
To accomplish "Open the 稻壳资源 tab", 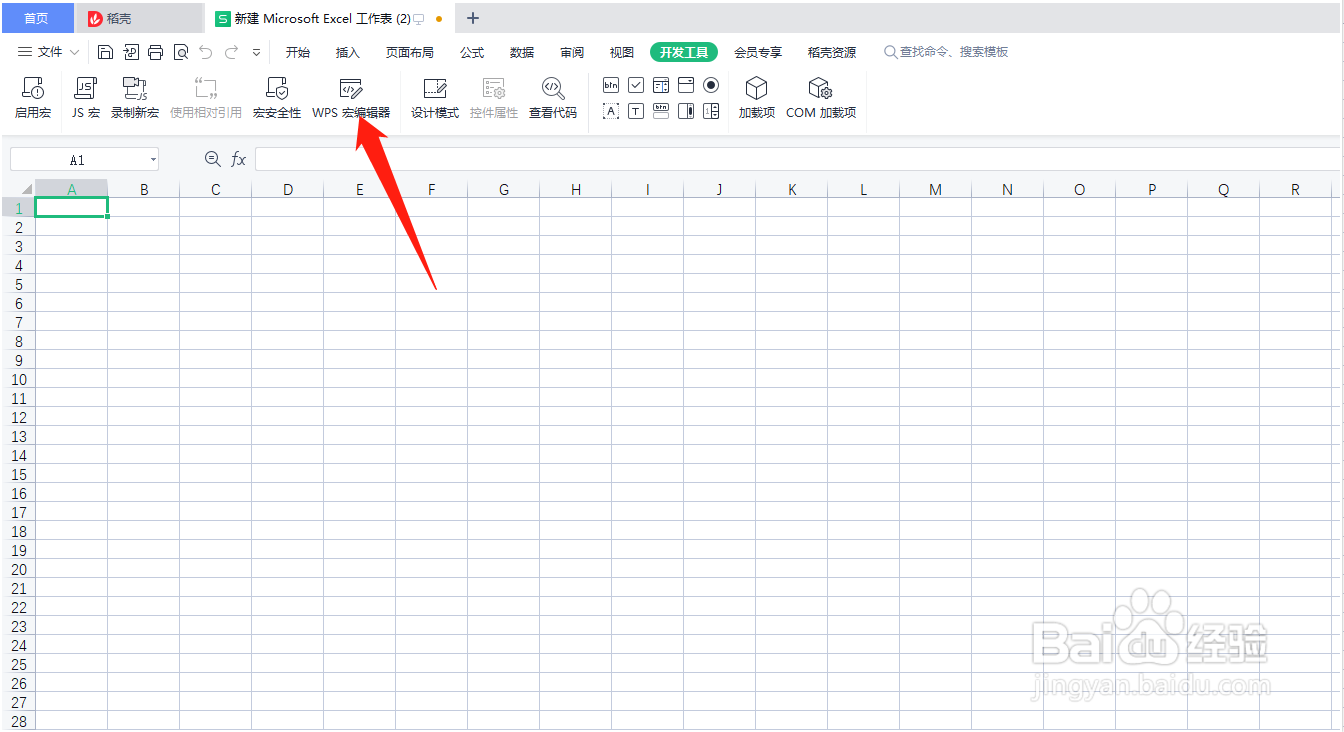I will 832,52.
